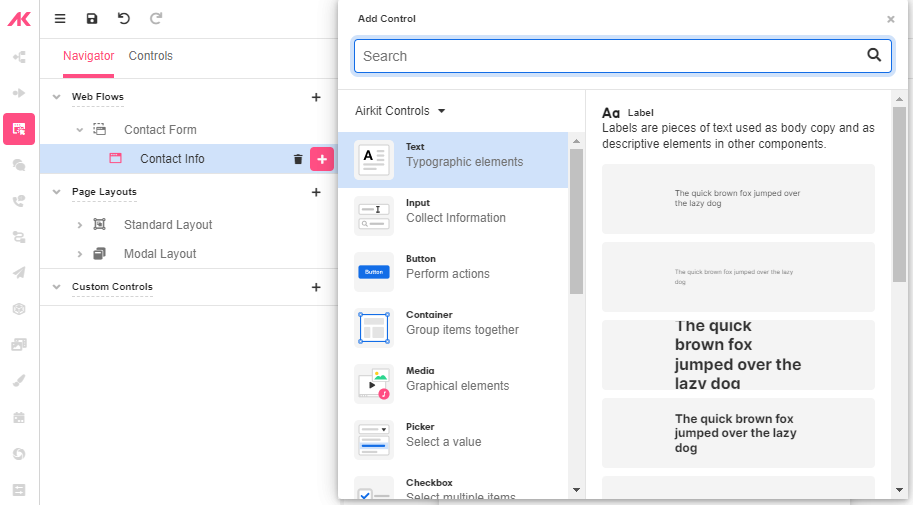Open the media library sidebar icon

click(x=19, y=345)
